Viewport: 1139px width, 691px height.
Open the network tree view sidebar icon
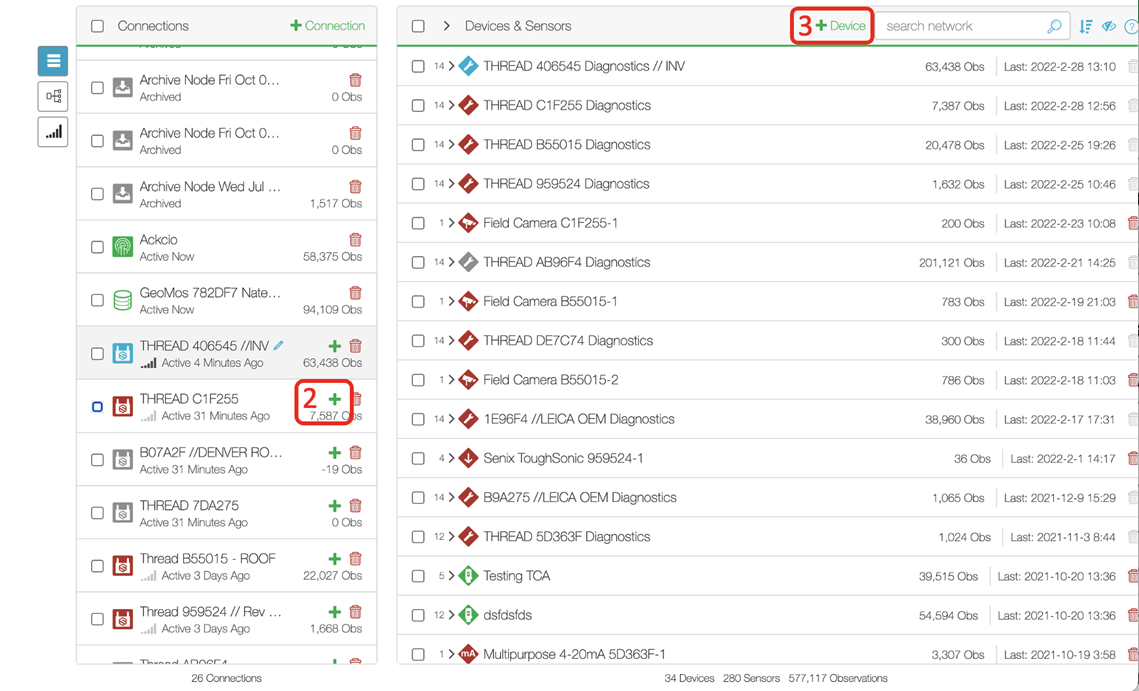click(x=53, y=96)
